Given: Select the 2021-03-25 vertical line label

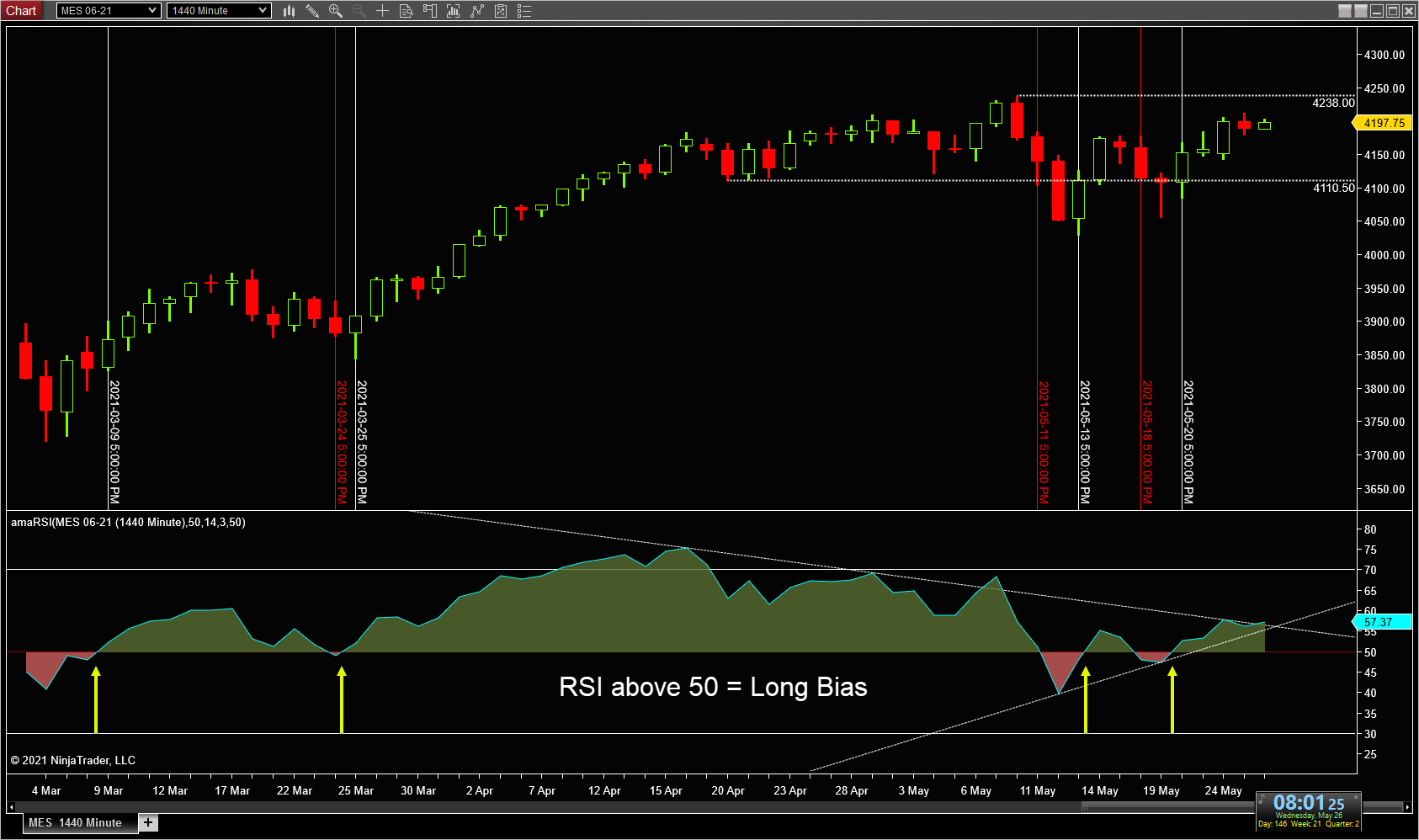Looking at the screenshot, I should (362, 442).
